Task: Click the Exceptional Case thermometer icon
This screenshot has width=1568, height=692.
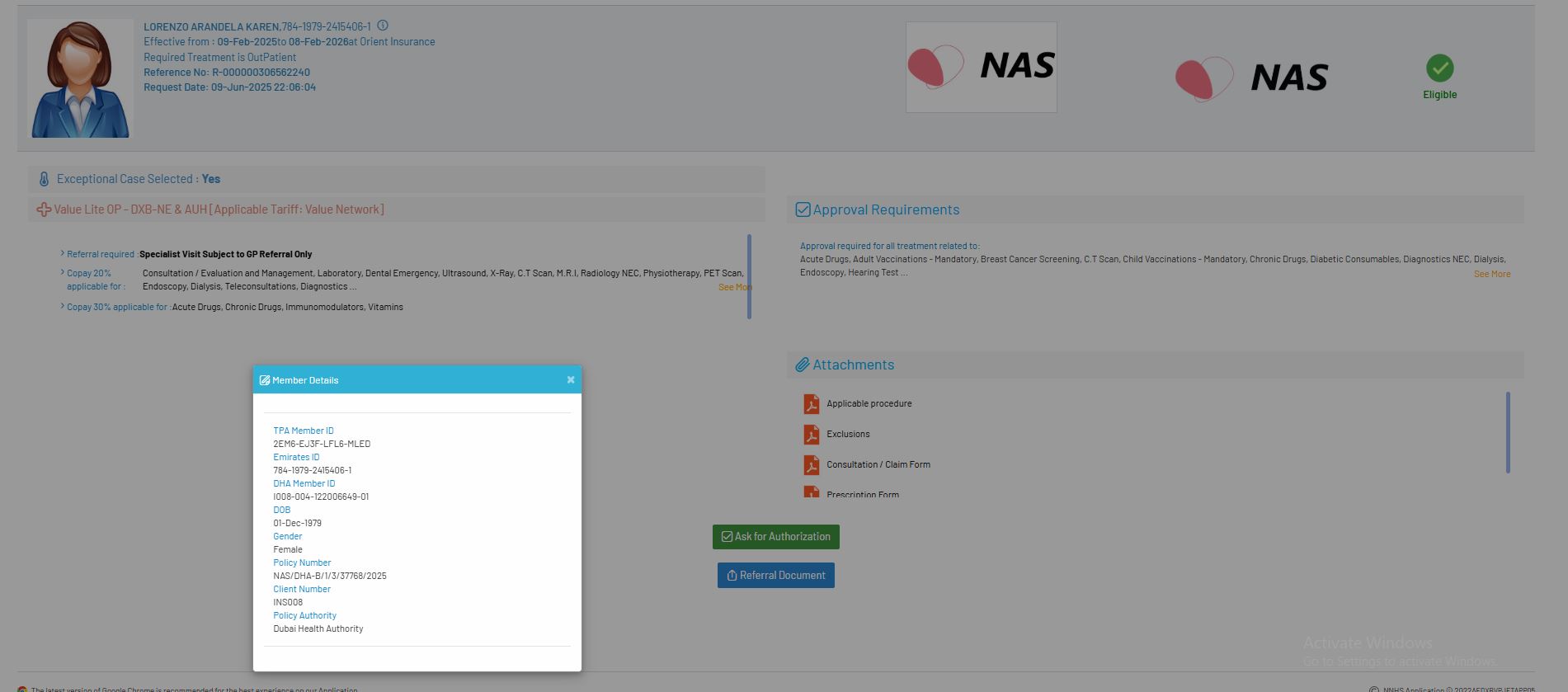Action: pos(45,179)
